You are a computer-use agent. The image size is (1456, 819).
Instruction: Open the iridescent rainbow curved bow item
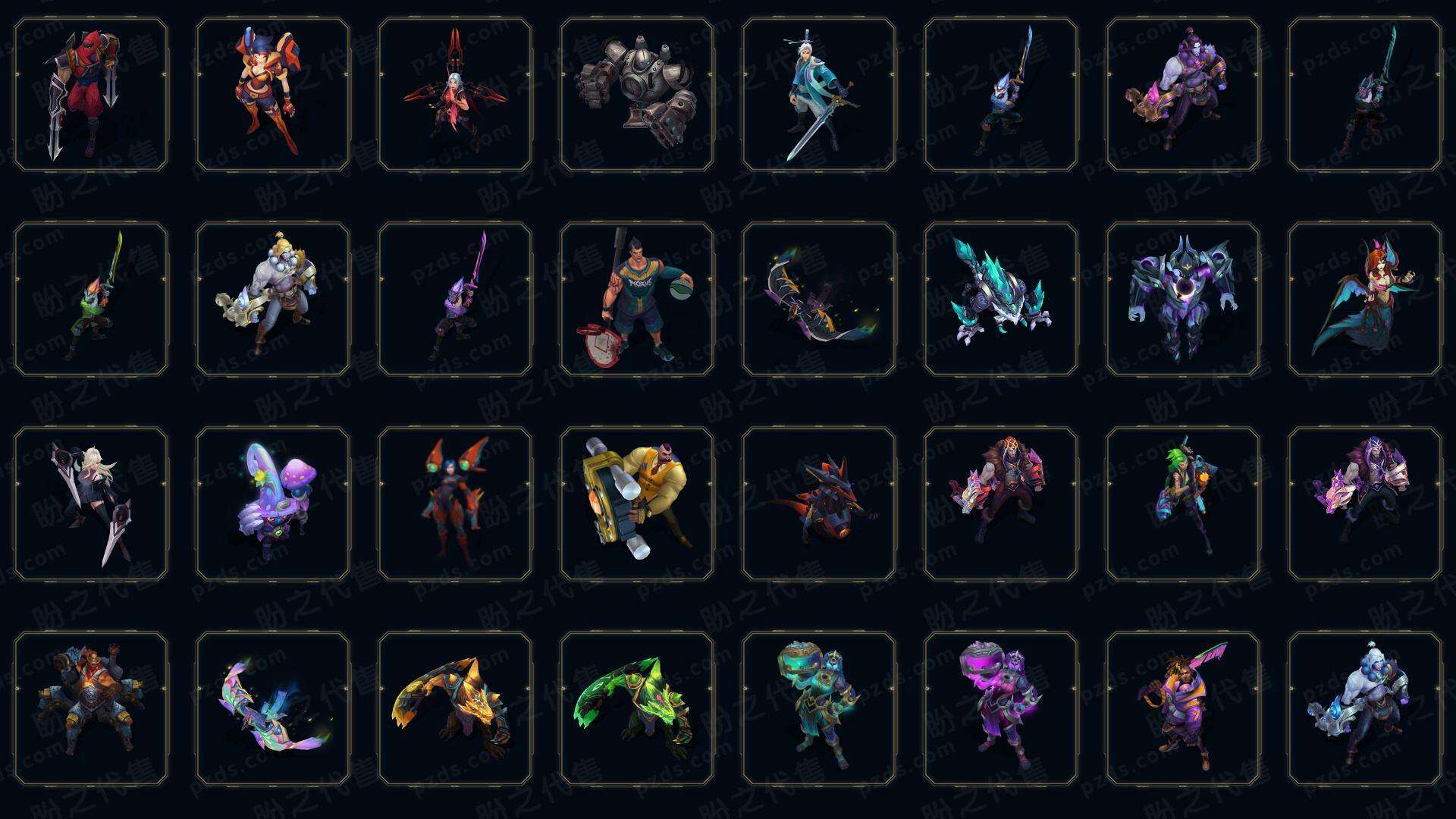pos(273,709)
